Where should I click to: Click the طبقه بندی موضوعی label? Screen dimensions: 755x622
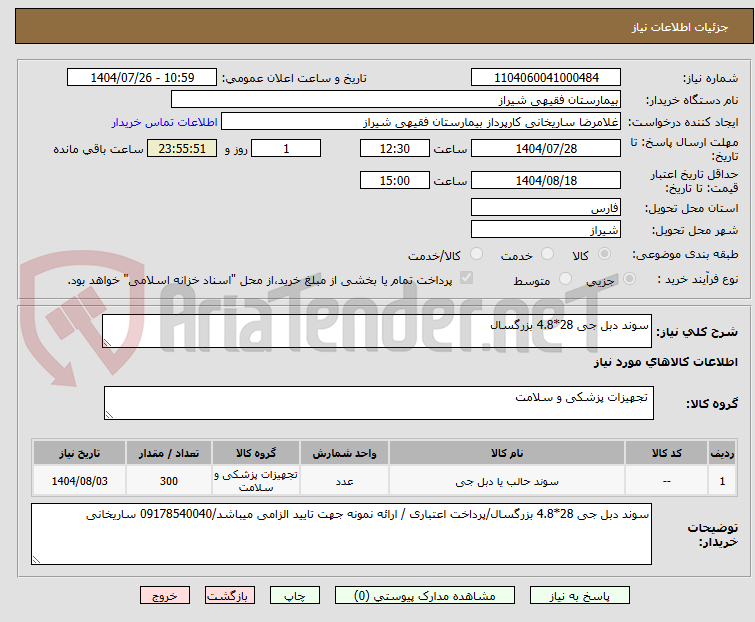tap(685, 254)
